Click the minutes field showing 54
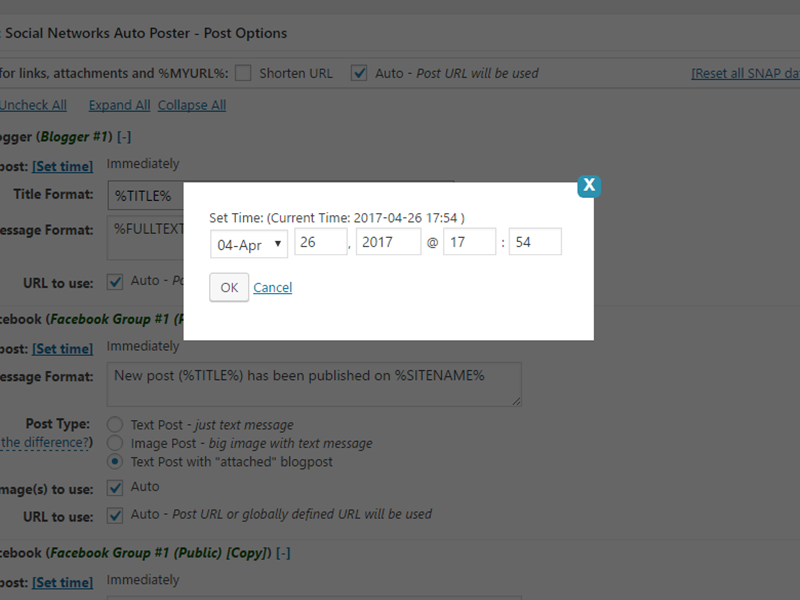800x600 pixels. click(x=535, y=242)
